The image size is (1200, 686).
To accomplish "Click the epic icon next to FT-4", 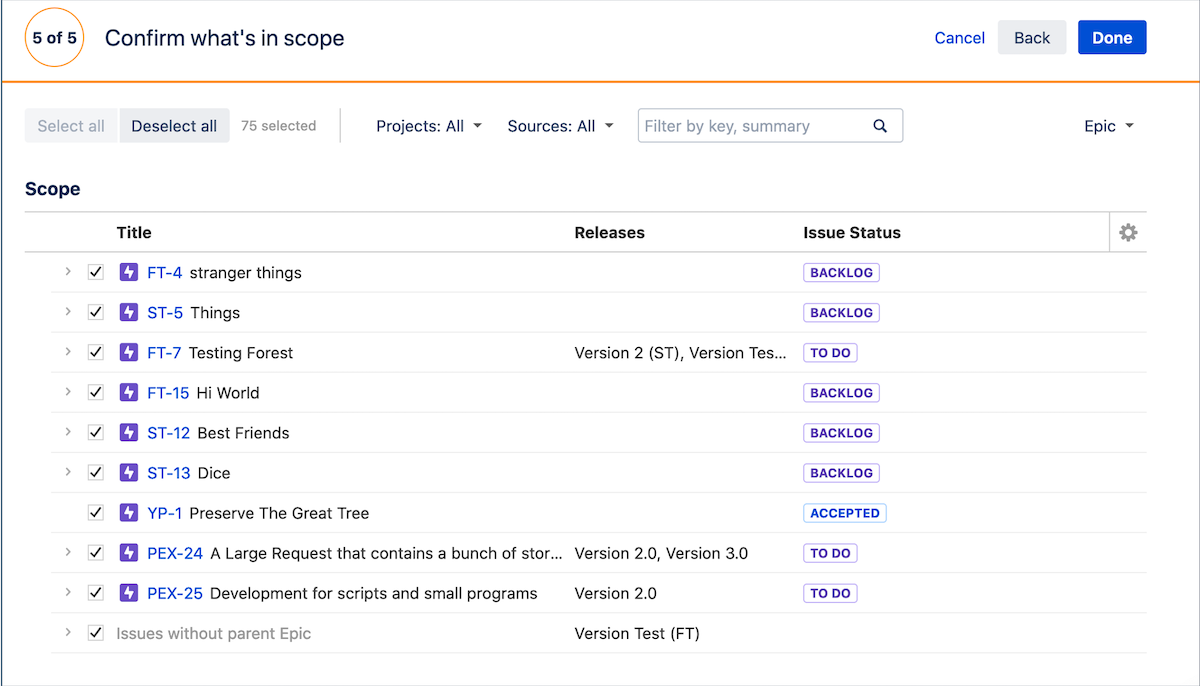I will pos(128,272).
